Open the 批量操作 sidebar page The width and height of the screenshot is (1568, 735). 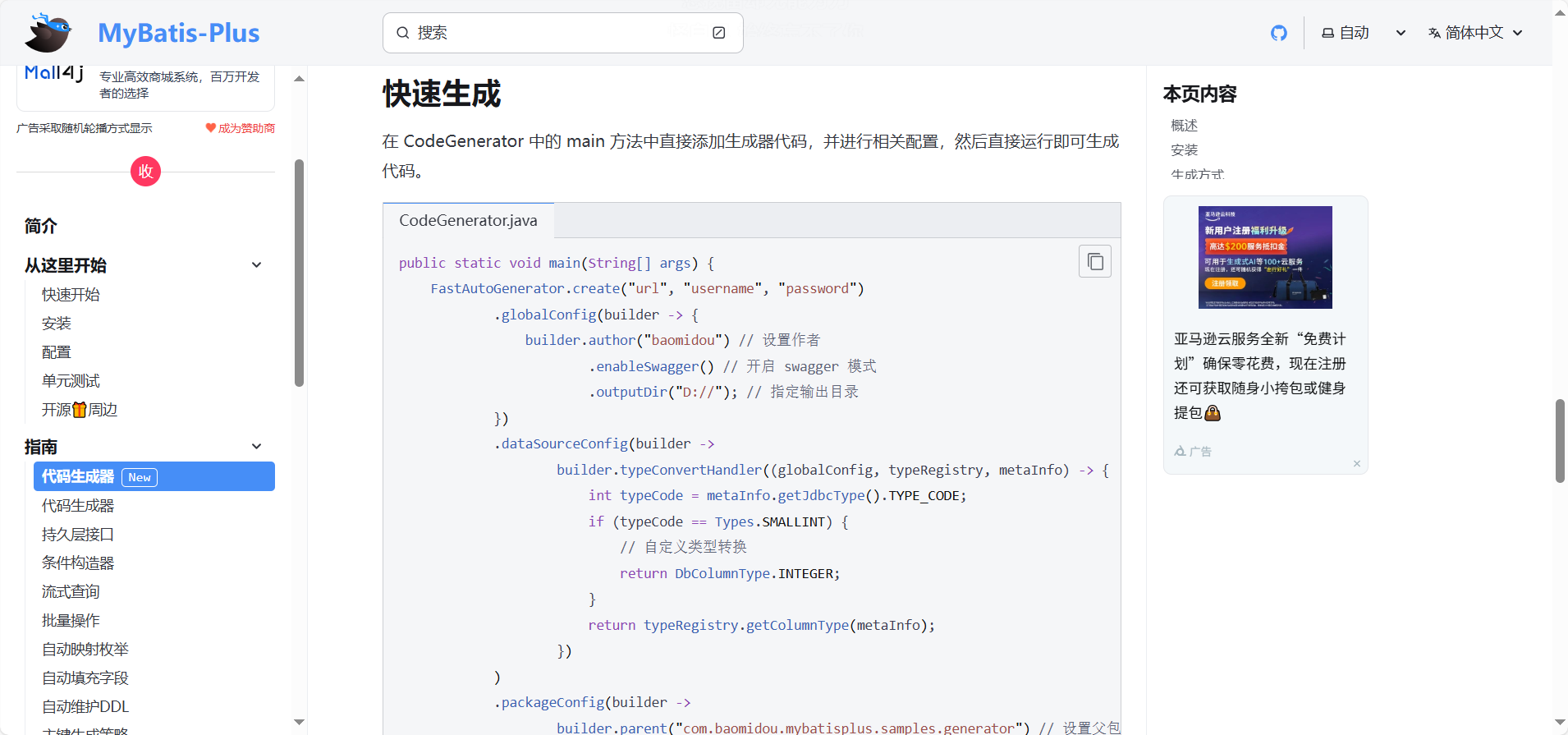click(71, 621)
